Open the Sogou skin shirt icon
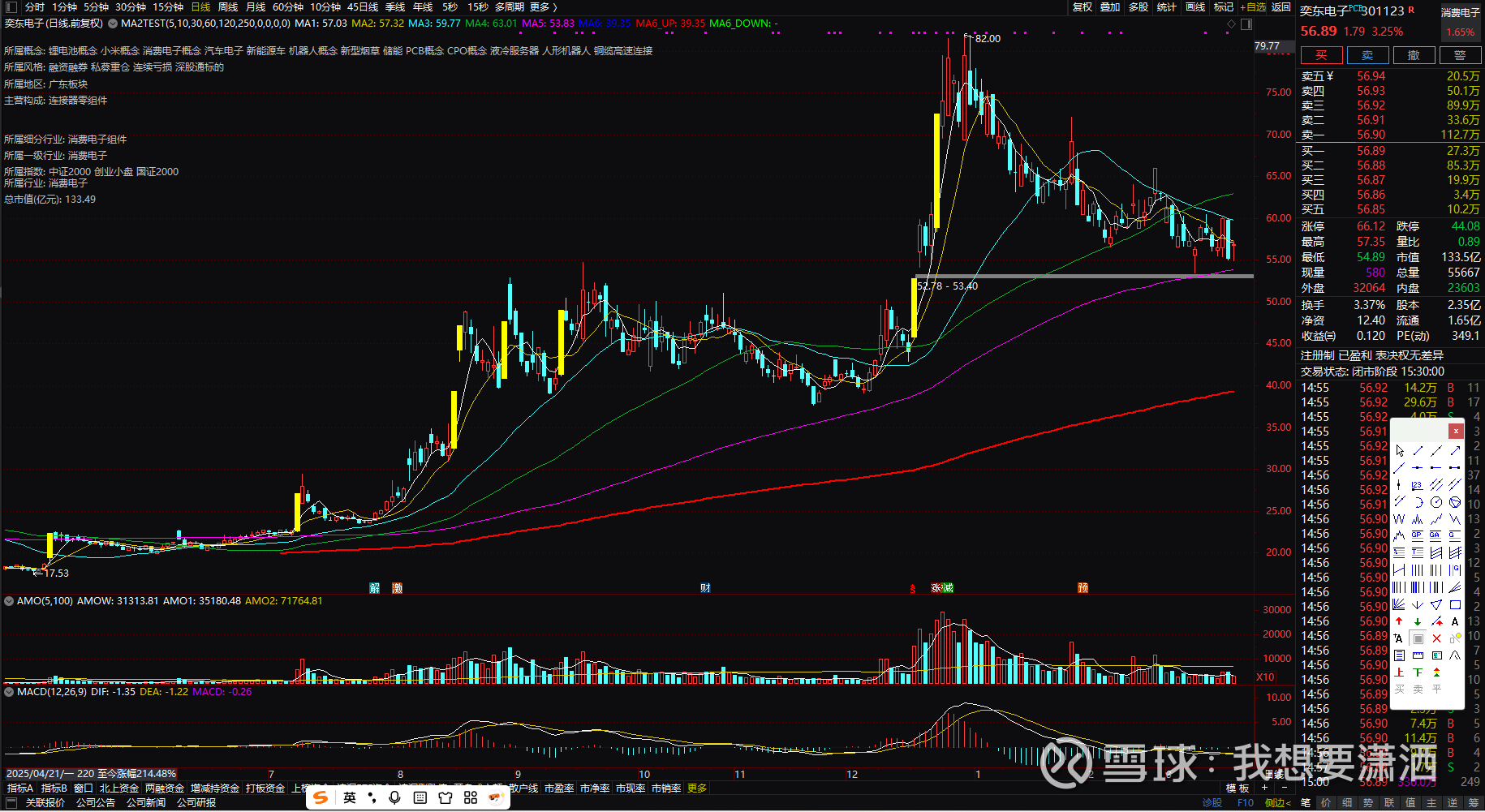Screen dimensions: 1485x812 pos(445,797)
